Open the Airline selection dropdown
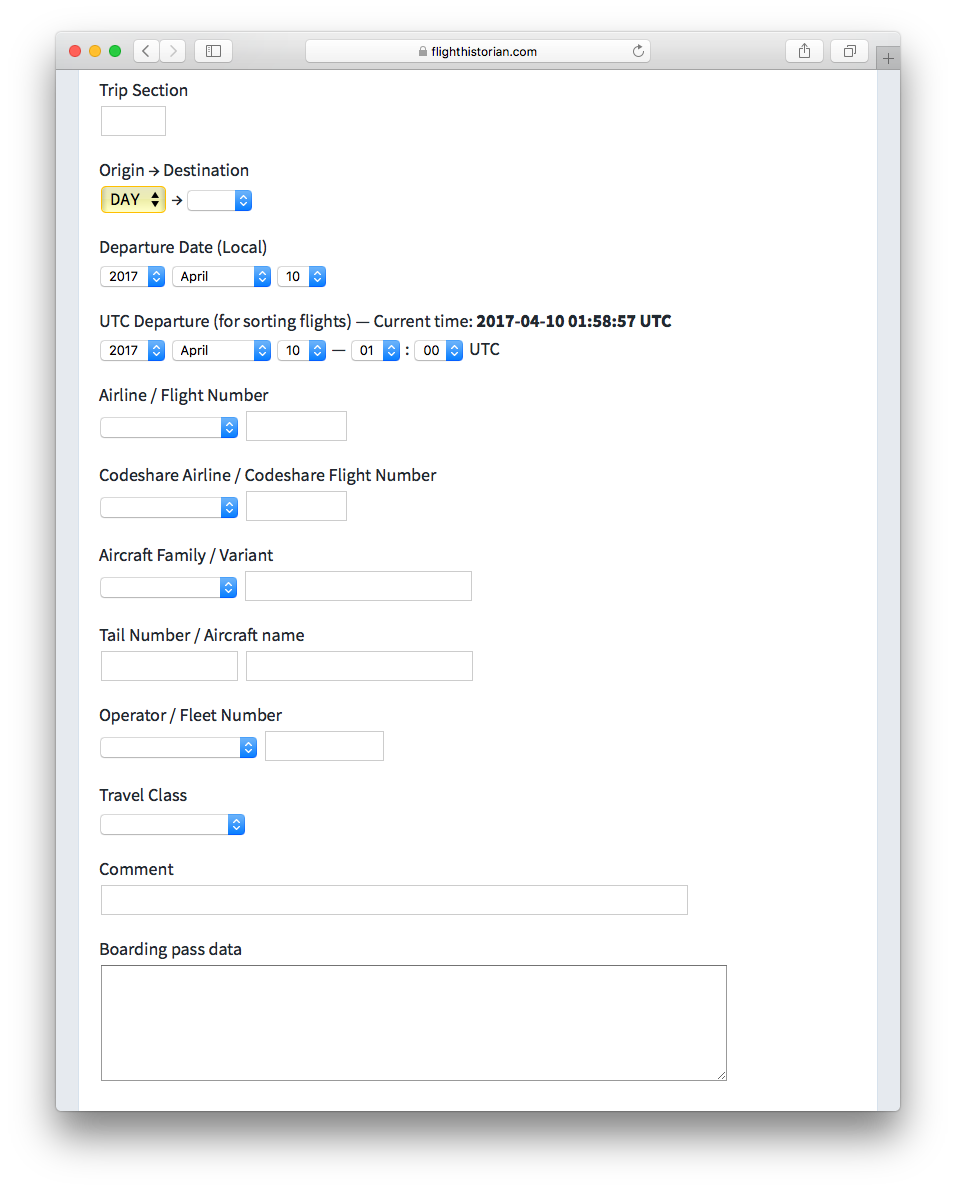The height and width of the screenshot is (1191, 956). tap(169, 426)
